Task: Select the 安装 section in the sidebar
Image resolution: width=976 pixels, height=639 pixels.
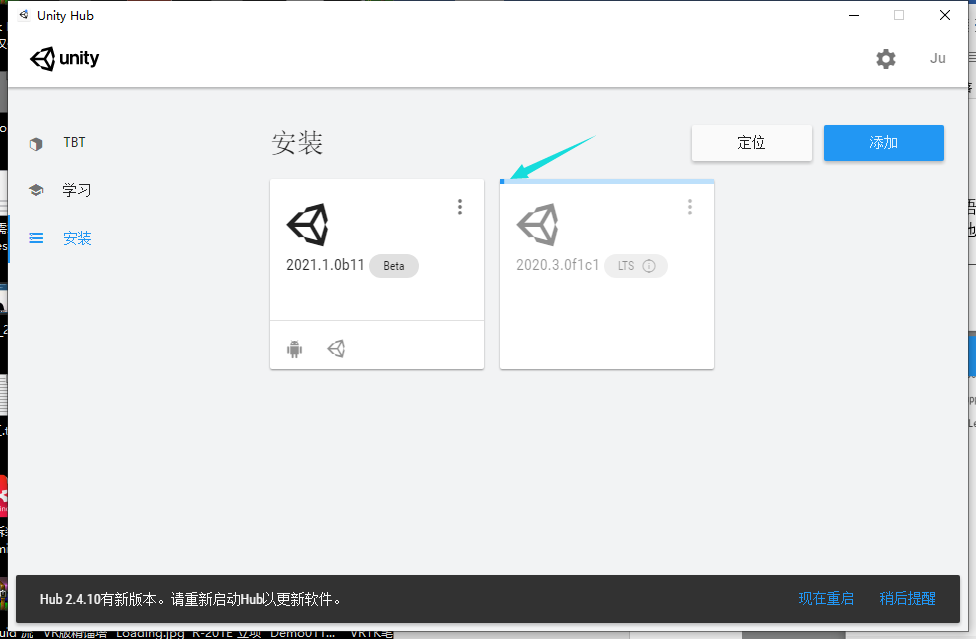Action: (x=77, y=238)
